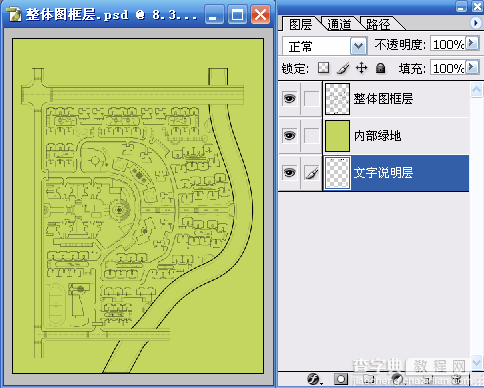Screen dimensions: 484x388
Task: Create an adjustment layer via half-circle icon
Action: [397, 379]
